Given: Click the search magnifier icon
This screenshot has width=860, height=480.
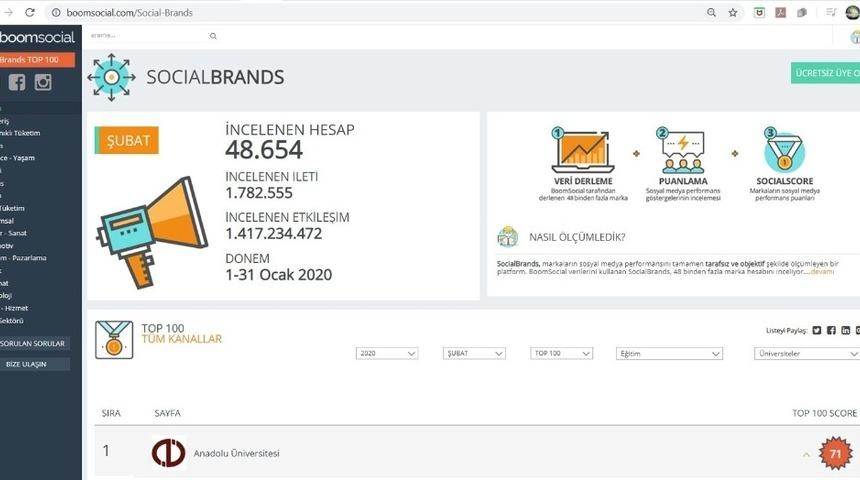Looking at the screenshot, I should point(213,36).
